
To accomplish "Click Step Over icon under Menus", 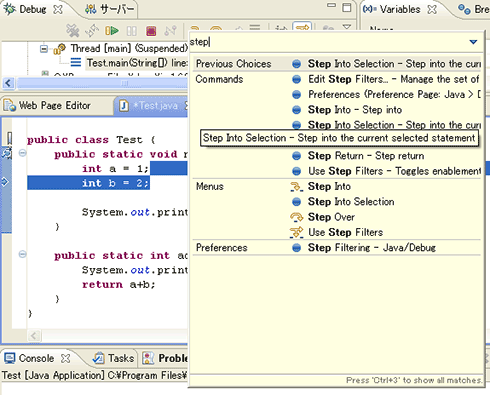I will 296,217.
